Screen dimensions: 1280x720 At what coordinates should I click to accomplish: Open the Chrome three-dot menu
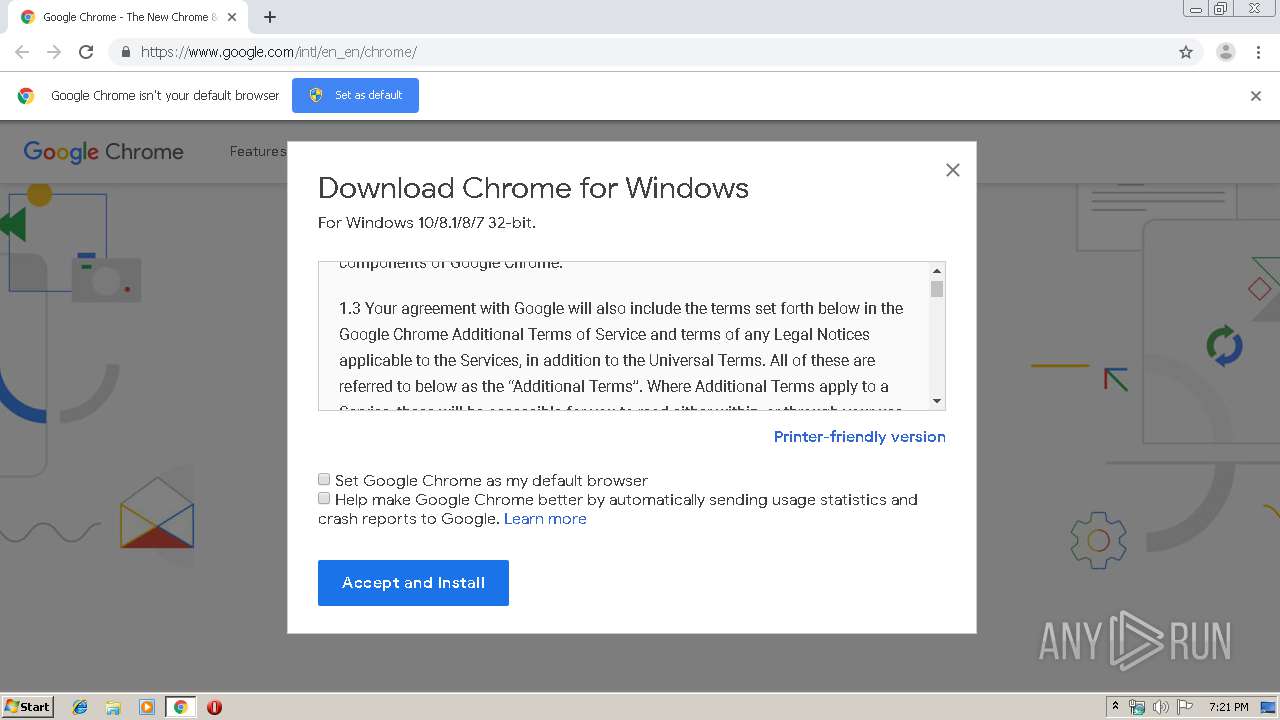[1258, 52]
